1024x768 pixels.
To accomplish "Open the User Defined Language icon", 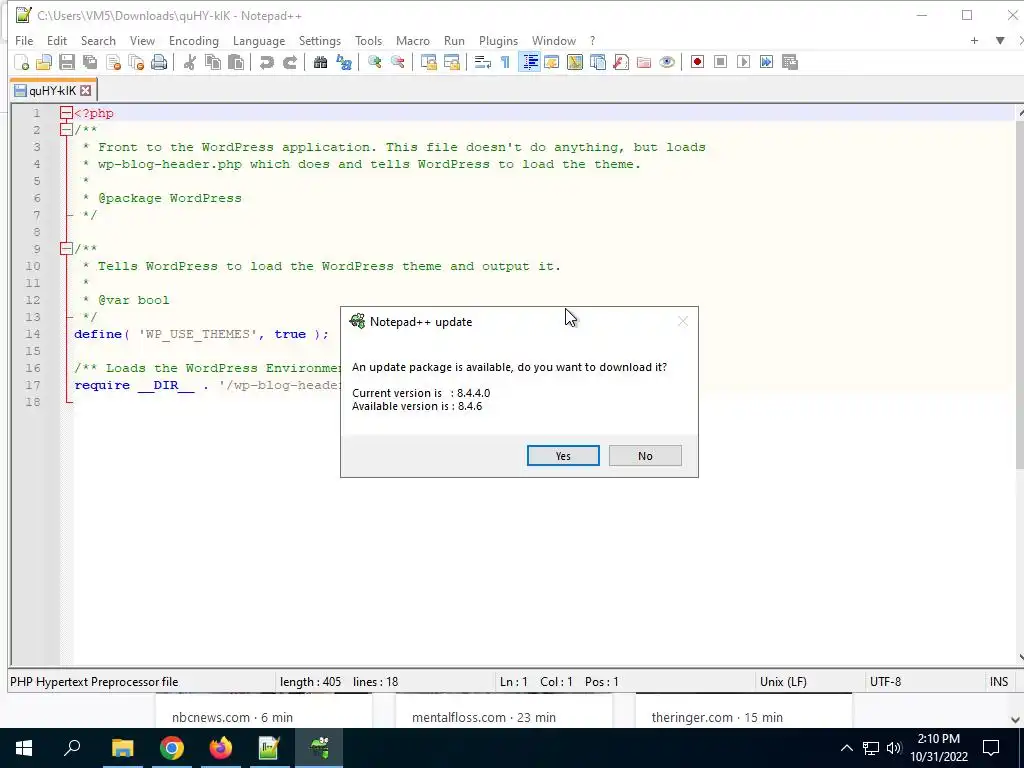I will (552, 63).
